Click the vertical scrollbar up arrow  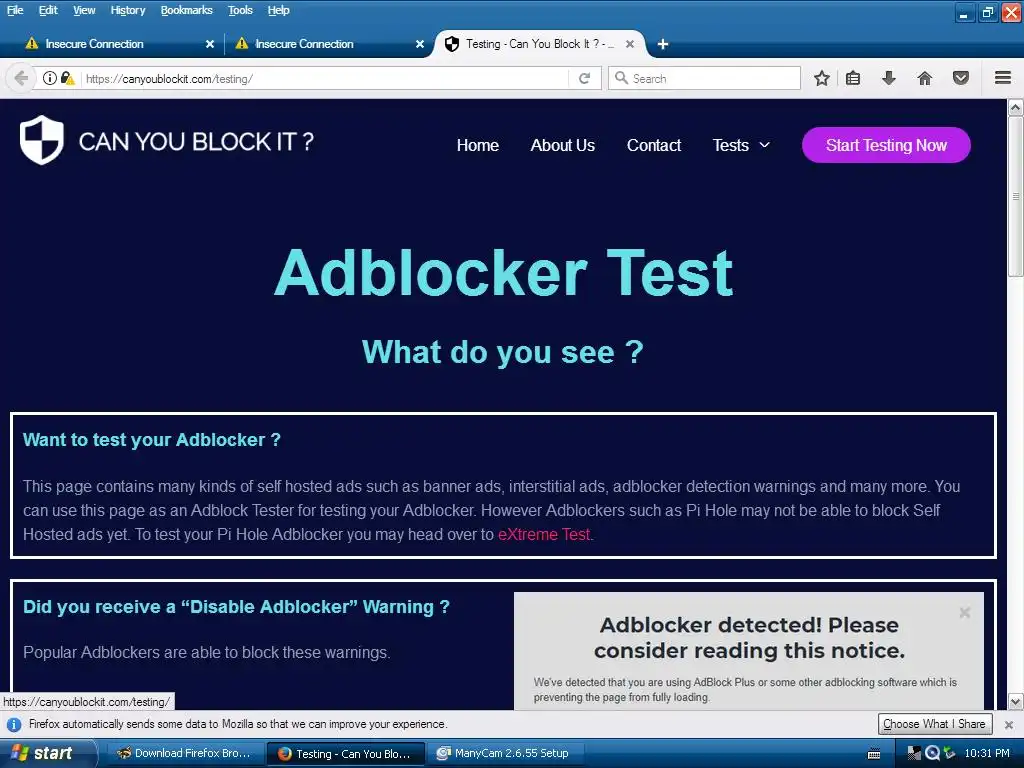coord(1016,106)
